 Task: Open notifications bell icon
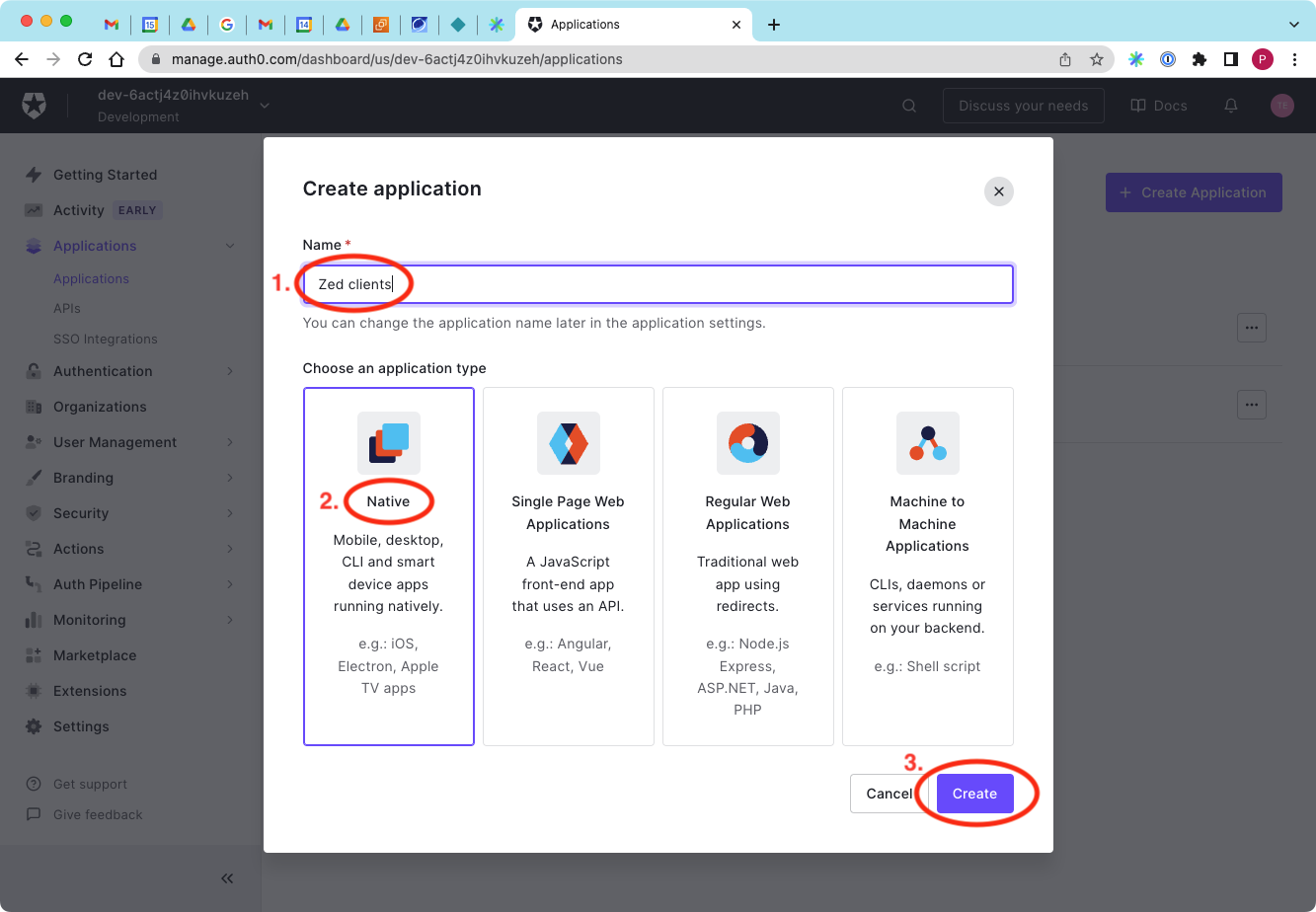[1231, 106]
